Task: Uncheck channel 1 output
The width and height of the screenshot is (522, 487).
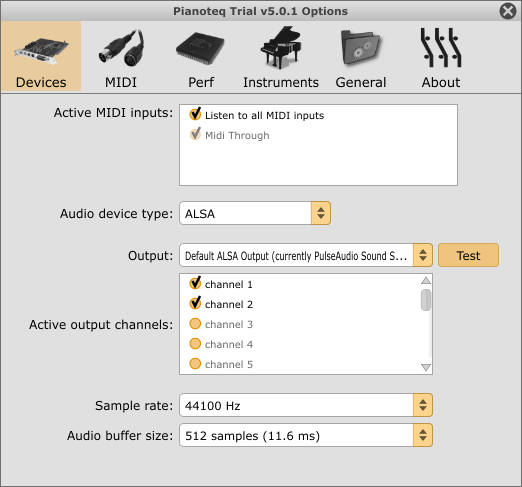Action: tap(195, 283)
